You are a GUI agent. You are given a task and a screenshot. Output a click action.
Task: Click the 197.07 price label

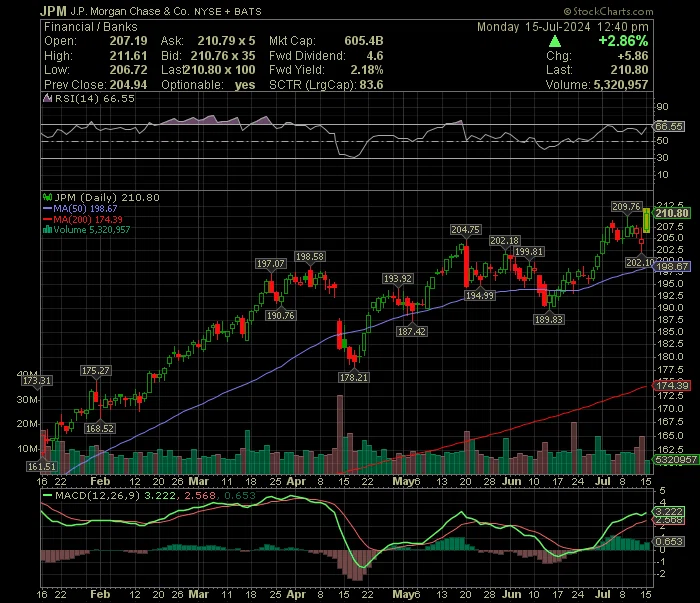271,264
